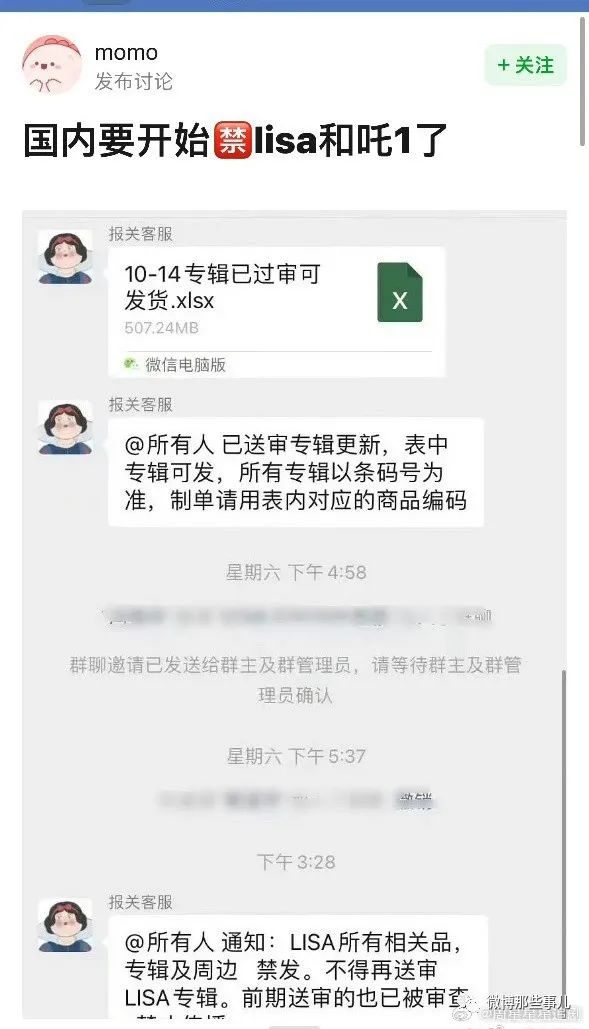Tap 报关客服 avatar beside the xlsx file

pyautogui.click(x=65, y=257)
